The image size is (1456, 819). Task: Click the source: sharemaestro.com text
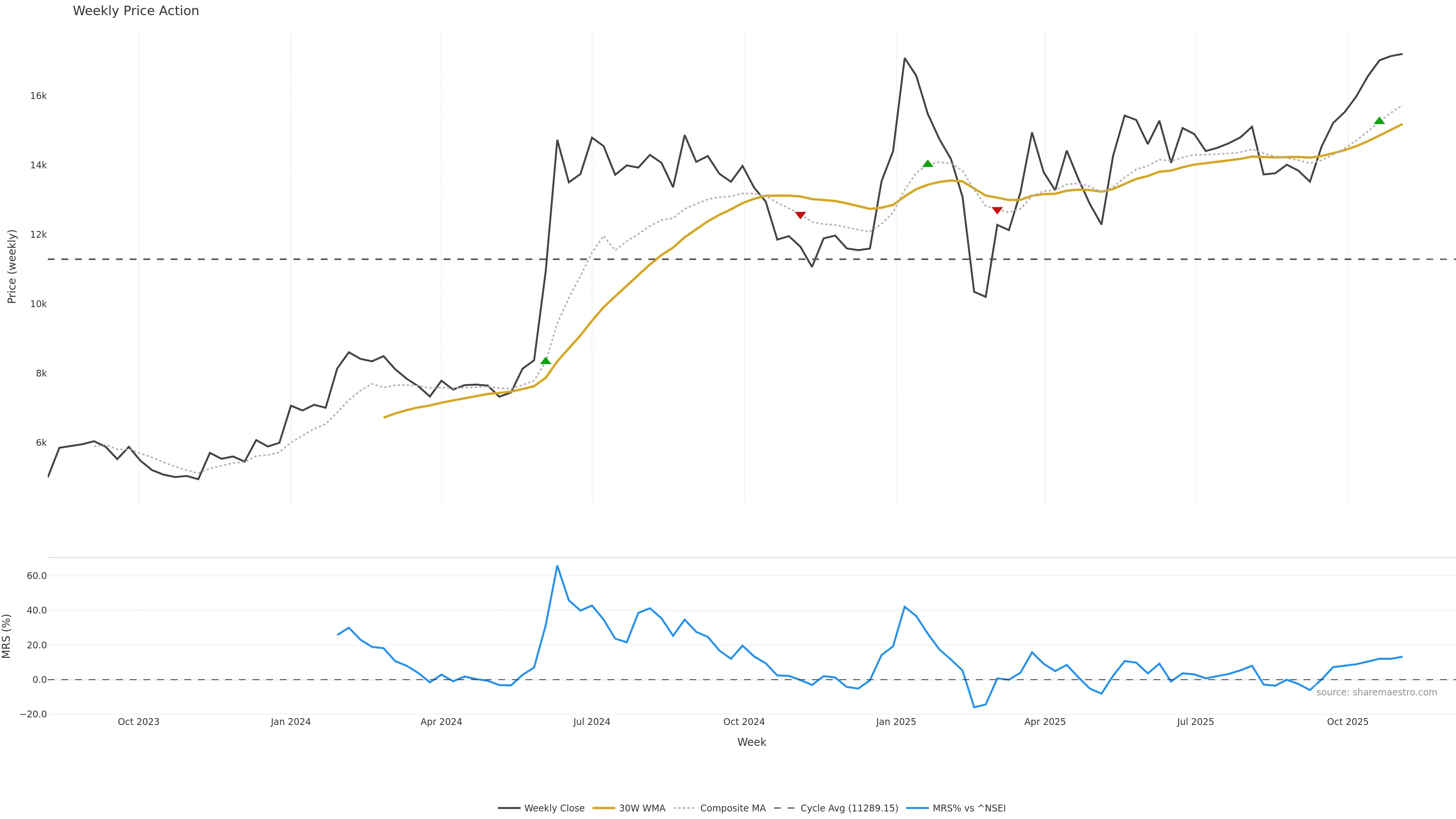pyautogui.click(x=1376, y=692)
